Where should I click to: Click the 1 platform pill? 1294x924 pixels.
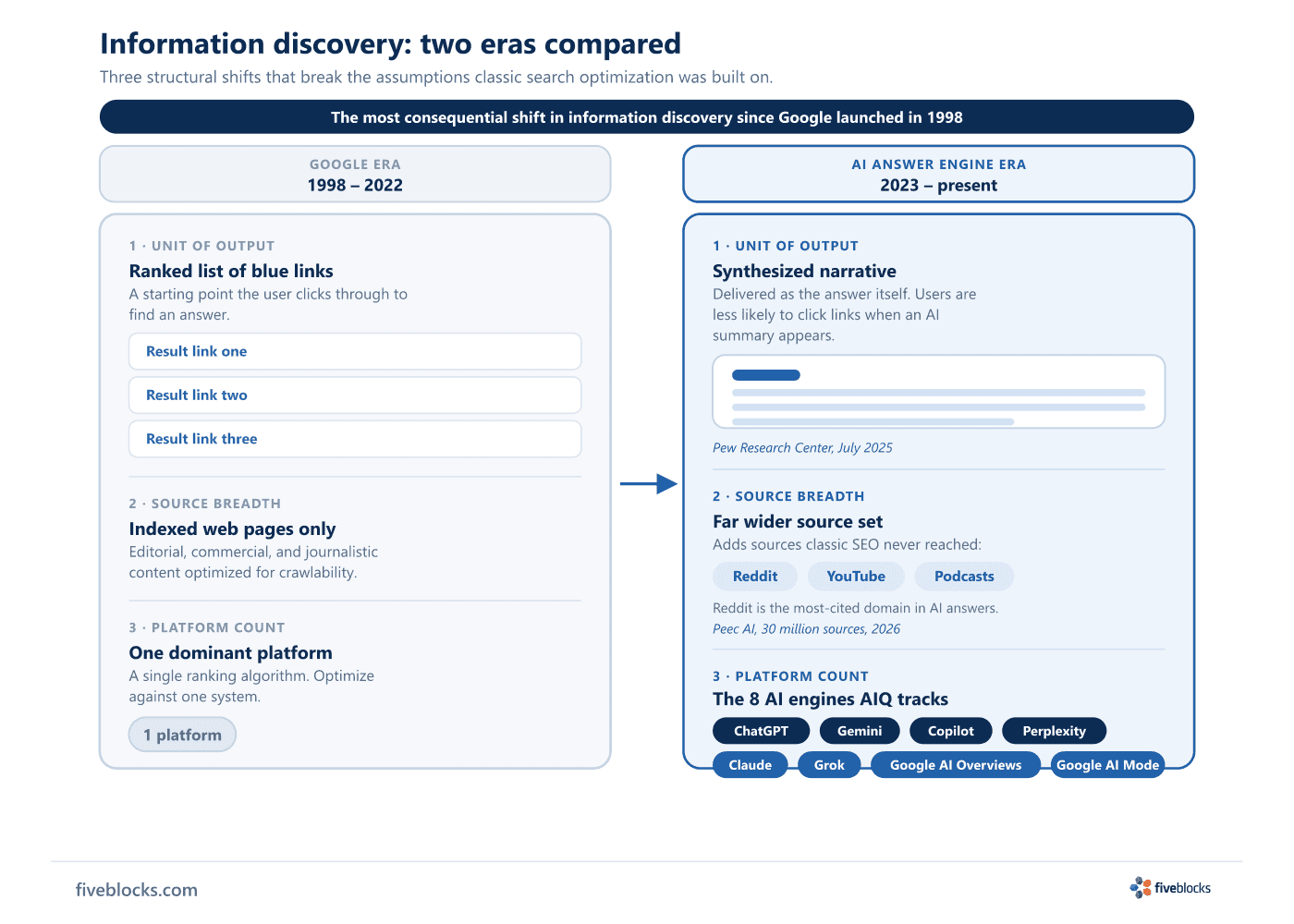[x=182, y=735]
